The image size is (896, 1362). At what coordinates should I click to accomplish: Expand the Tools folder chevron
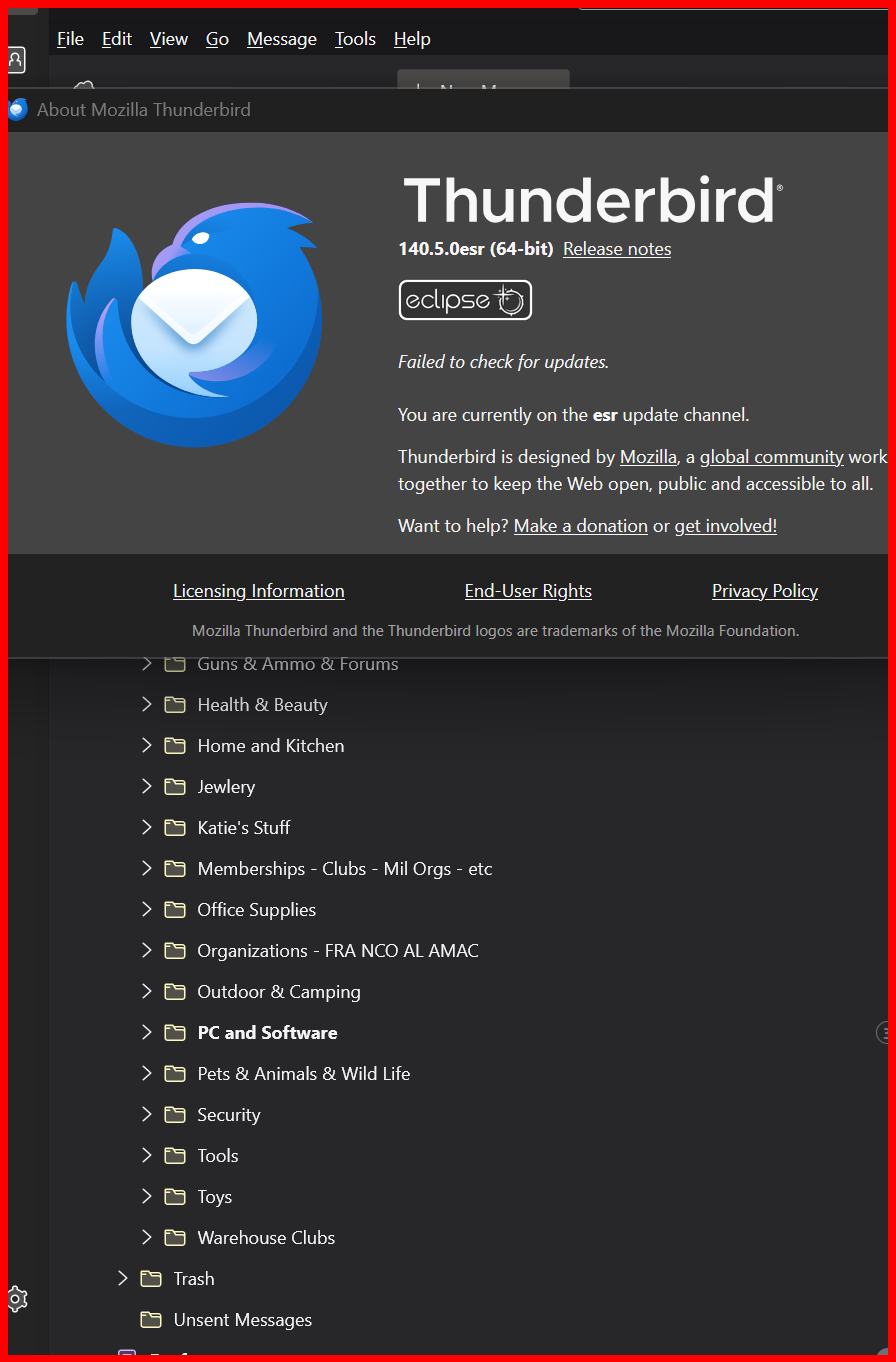pos(147,1156)
